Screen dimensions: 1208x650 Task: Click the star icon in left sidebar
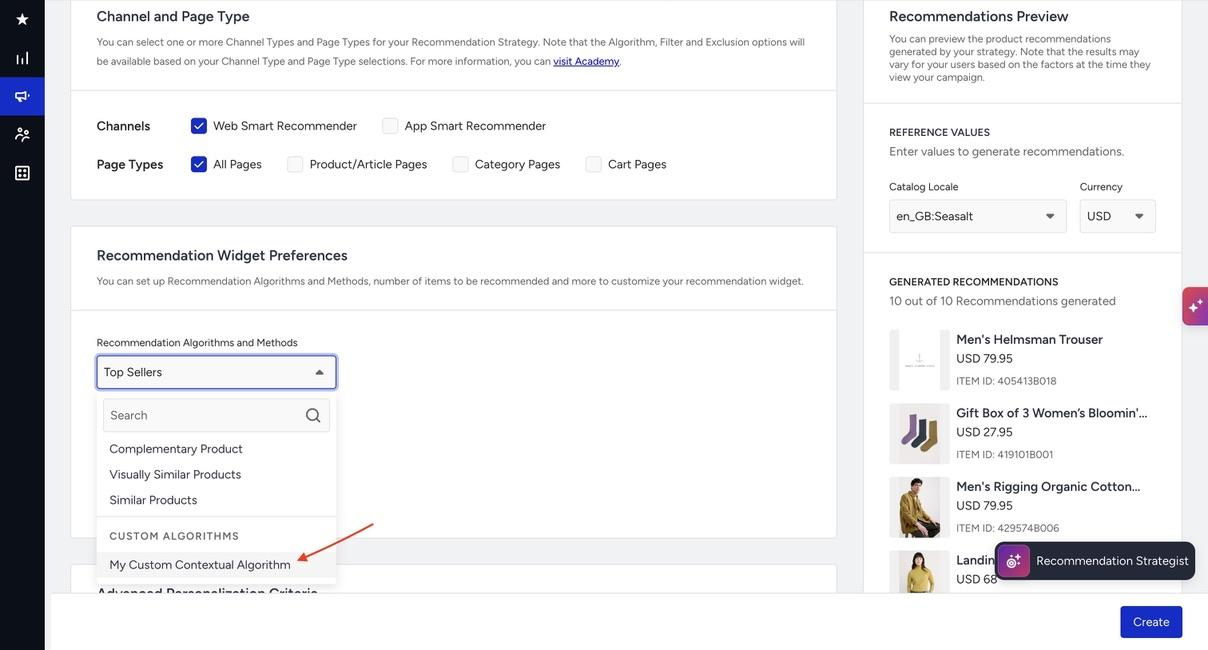click(22, 19)
